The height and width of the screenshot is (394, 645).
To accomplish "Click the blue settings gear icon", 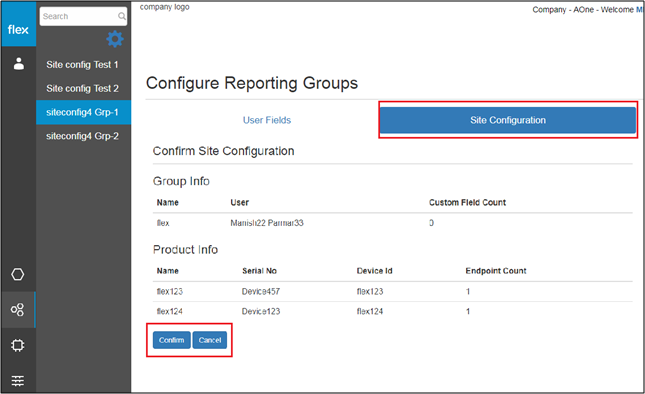I will click(x=115, y=39).
